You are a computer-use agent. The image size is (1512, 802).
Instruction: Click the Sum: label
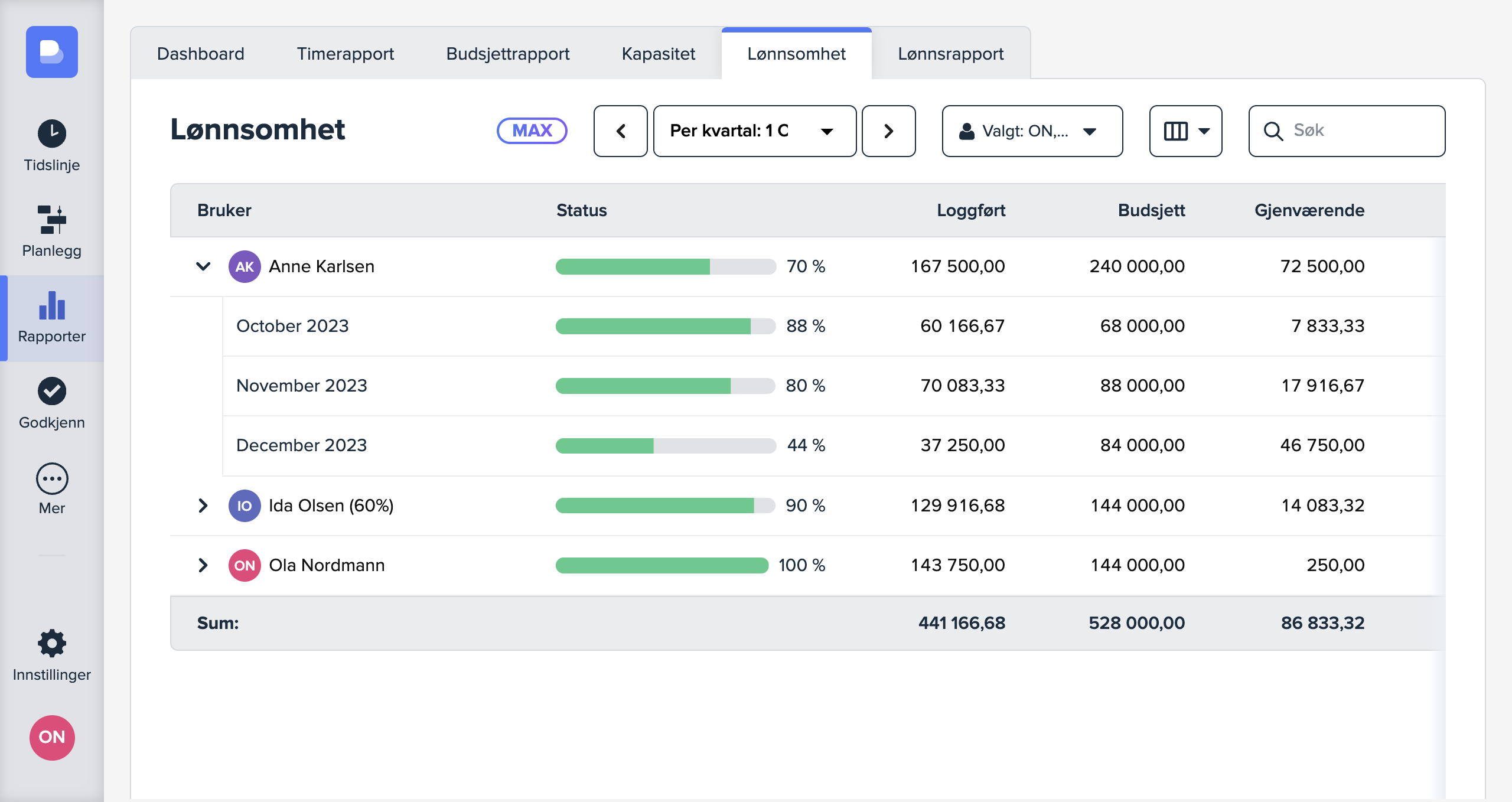[218, 623]
